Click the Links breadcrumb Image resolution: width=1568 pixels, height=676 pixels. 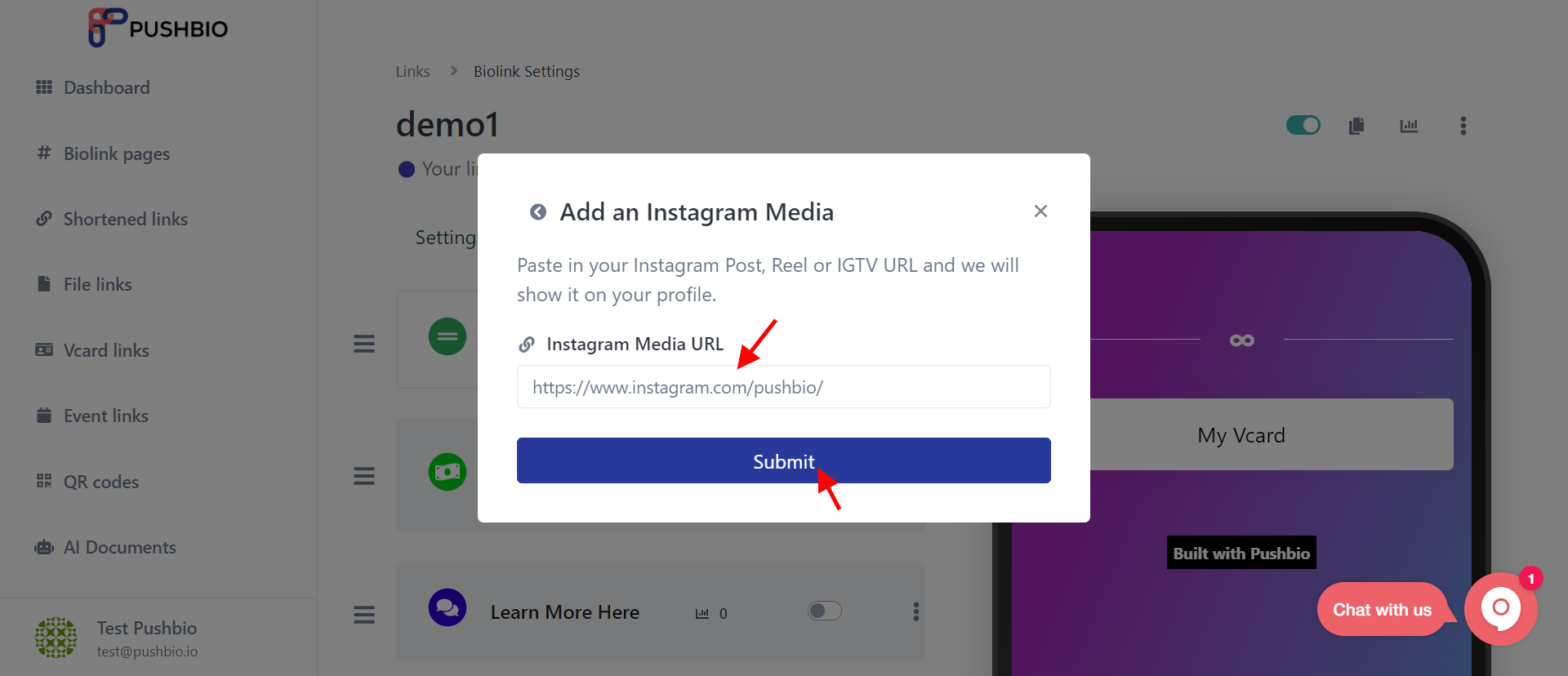(x=412, y=72)
